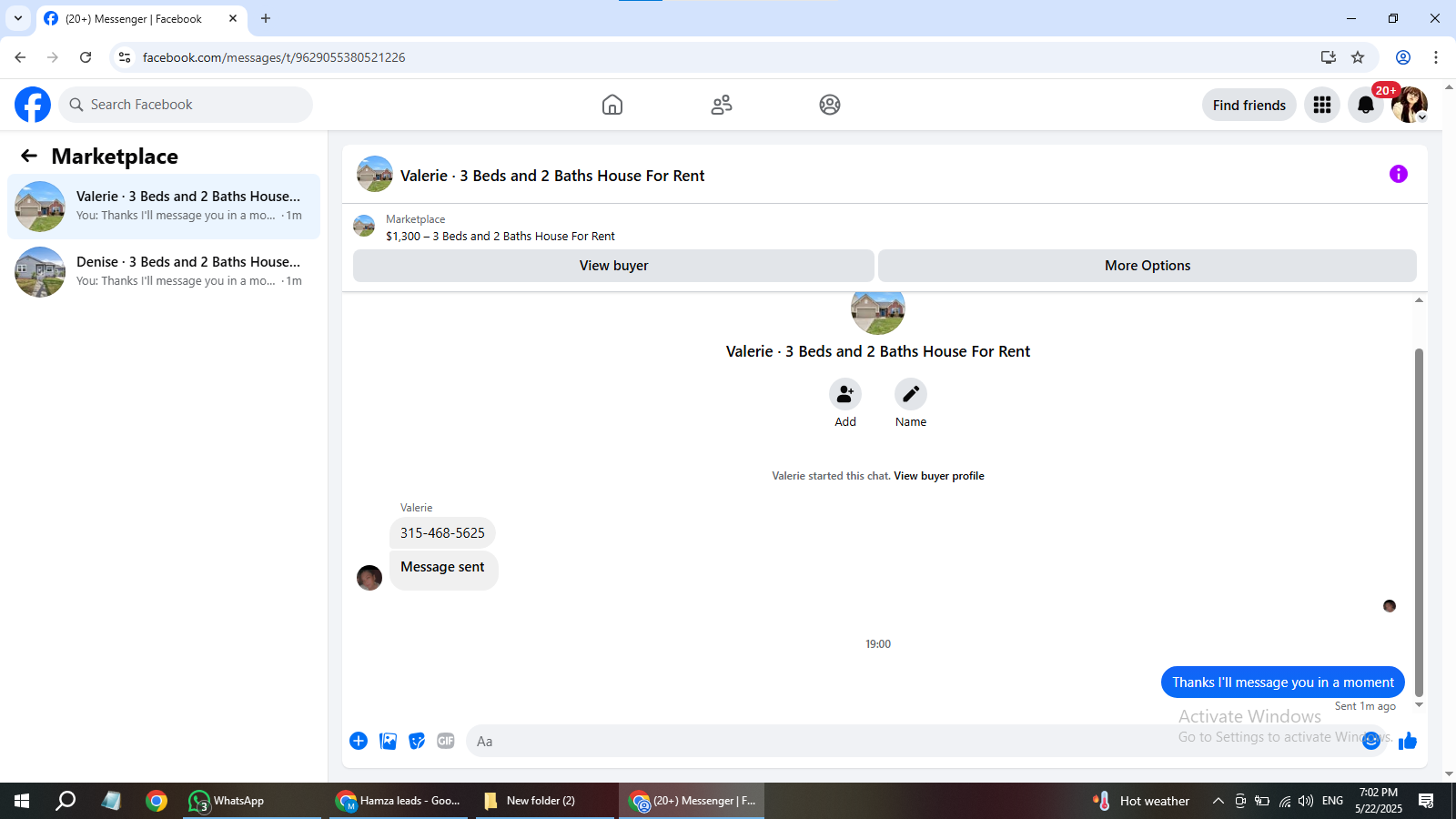
Task: Select the Messenger | Facebook browser tab
Action: click(x=141, y=19)
